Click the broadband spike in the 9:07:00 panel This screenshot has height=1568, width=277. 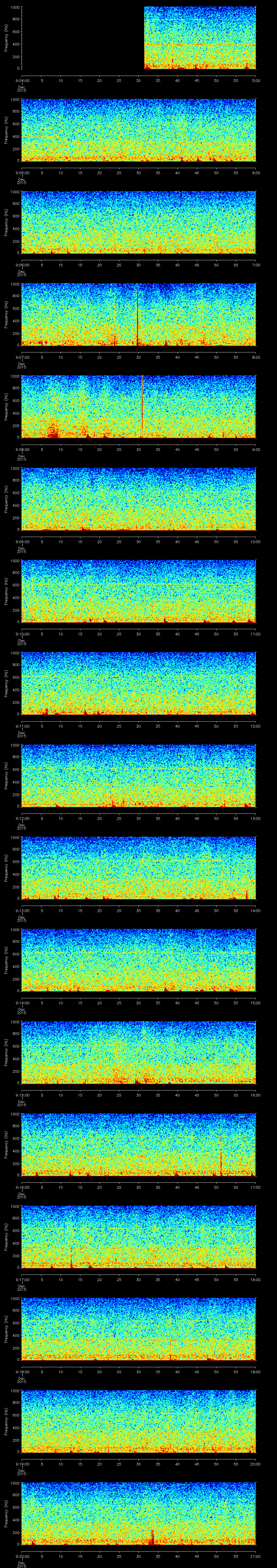point(138,315)
